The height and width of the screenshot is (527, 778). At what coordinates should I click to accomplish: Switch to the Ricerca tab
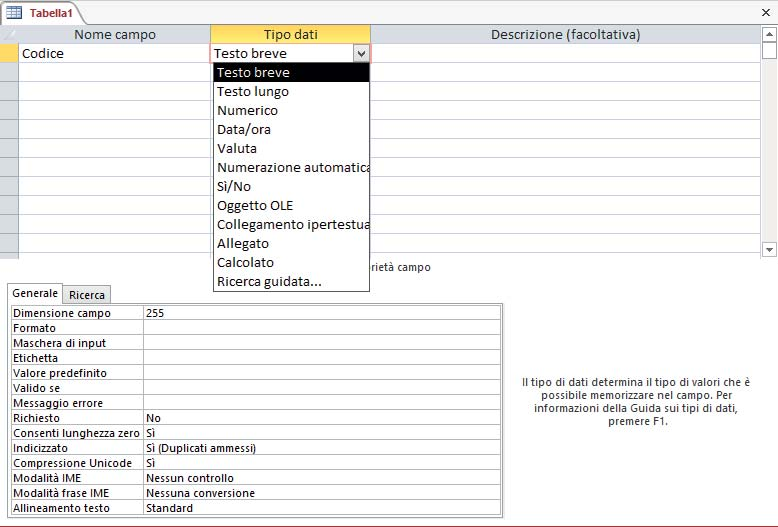(x=87, y=295)
